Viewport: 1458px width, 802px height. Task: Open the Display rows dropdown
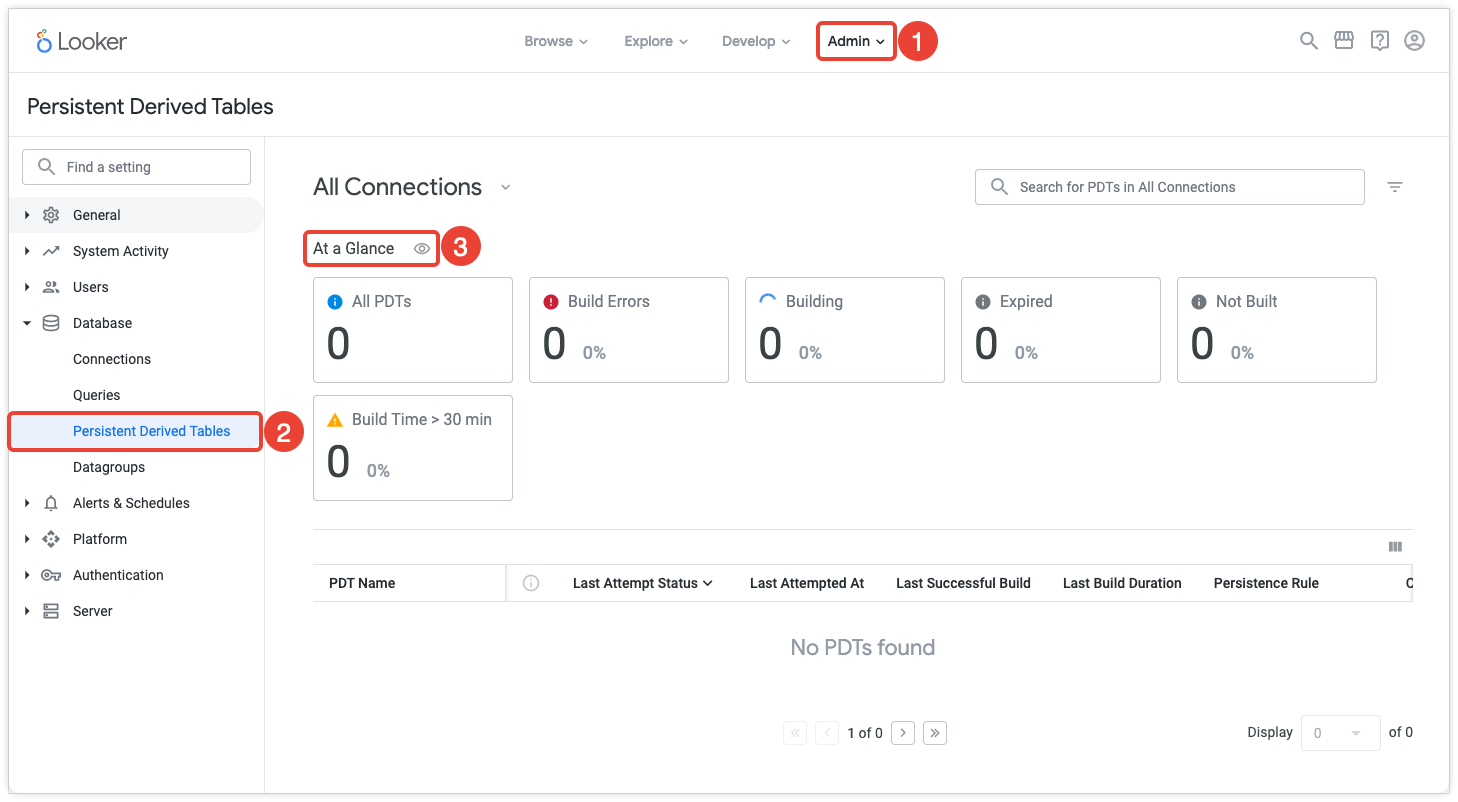(1340, 733)
